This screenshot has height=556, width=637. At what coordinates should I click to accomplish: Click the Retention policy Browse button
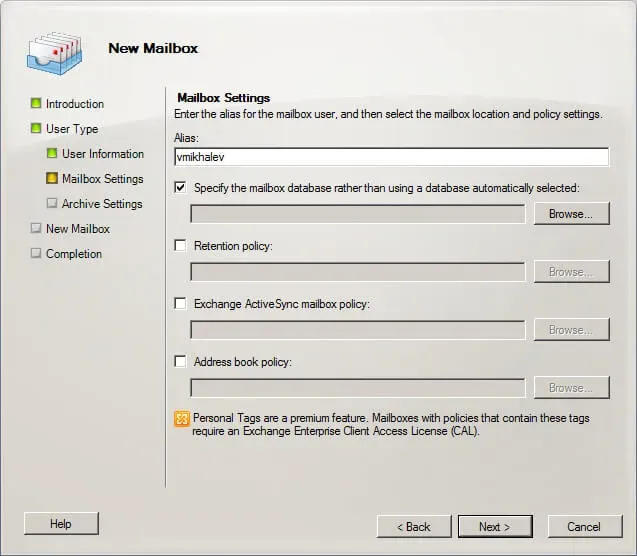click(x=572, y=271)
